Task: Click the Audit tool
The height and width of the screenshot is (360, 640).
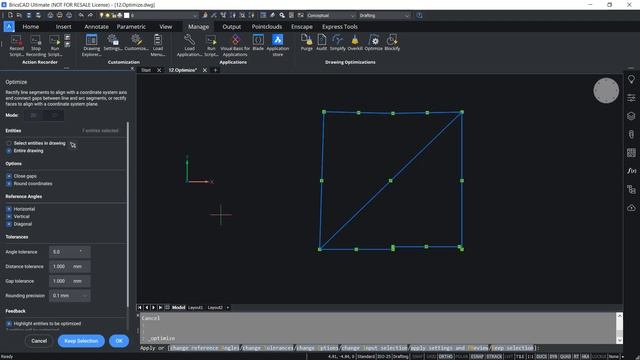Action: coord(322,42)
